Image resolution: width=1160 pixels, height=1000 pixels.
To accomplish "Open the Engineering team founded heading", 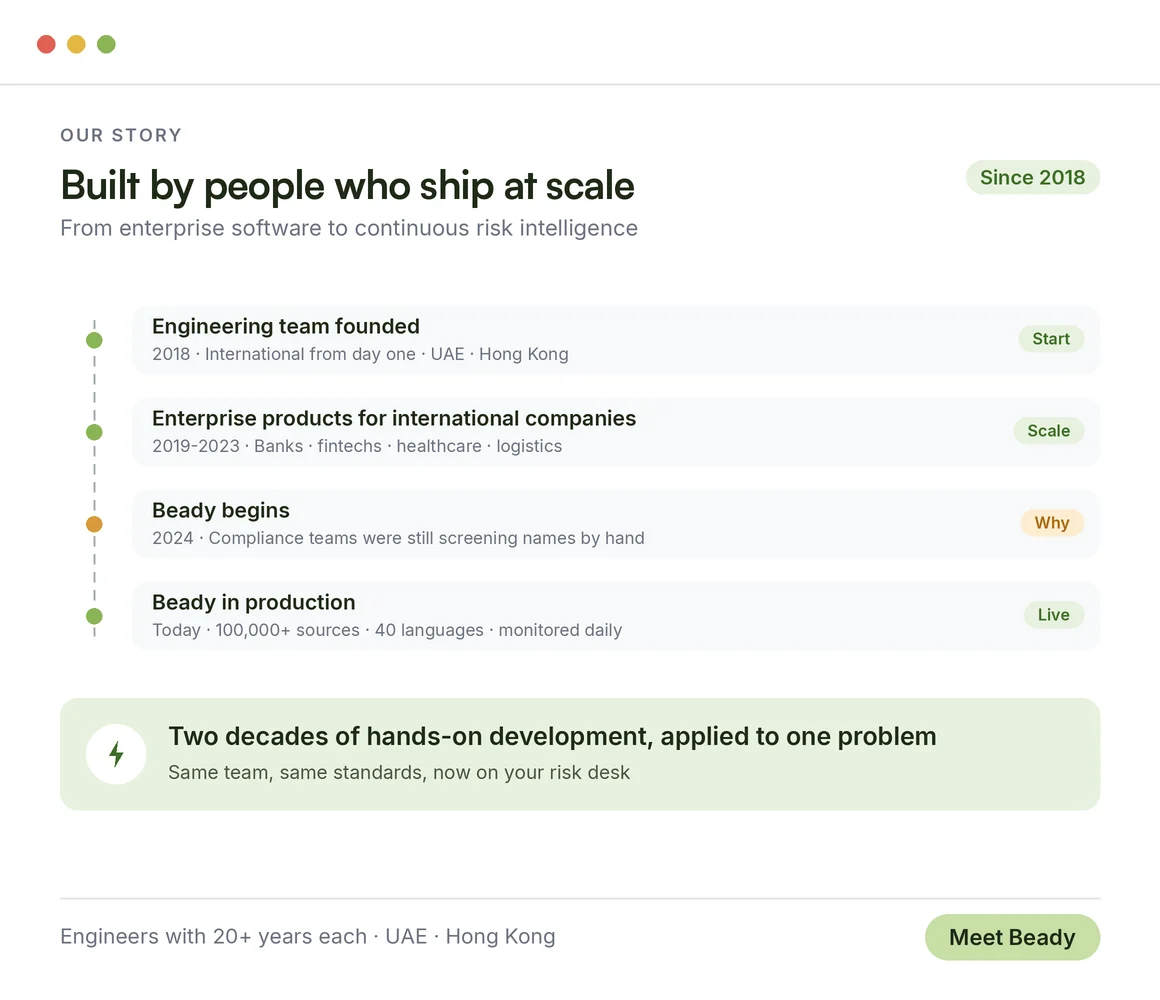I will click(x=286, y=326).
